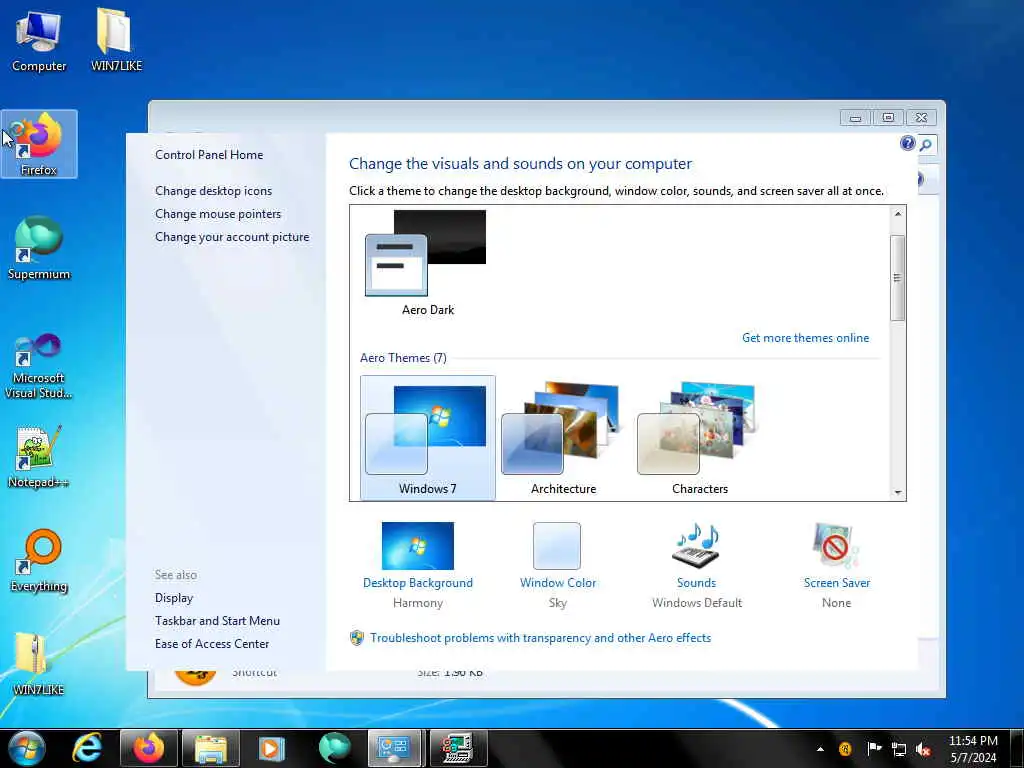Select the Characters theme

tap(699, 438)
